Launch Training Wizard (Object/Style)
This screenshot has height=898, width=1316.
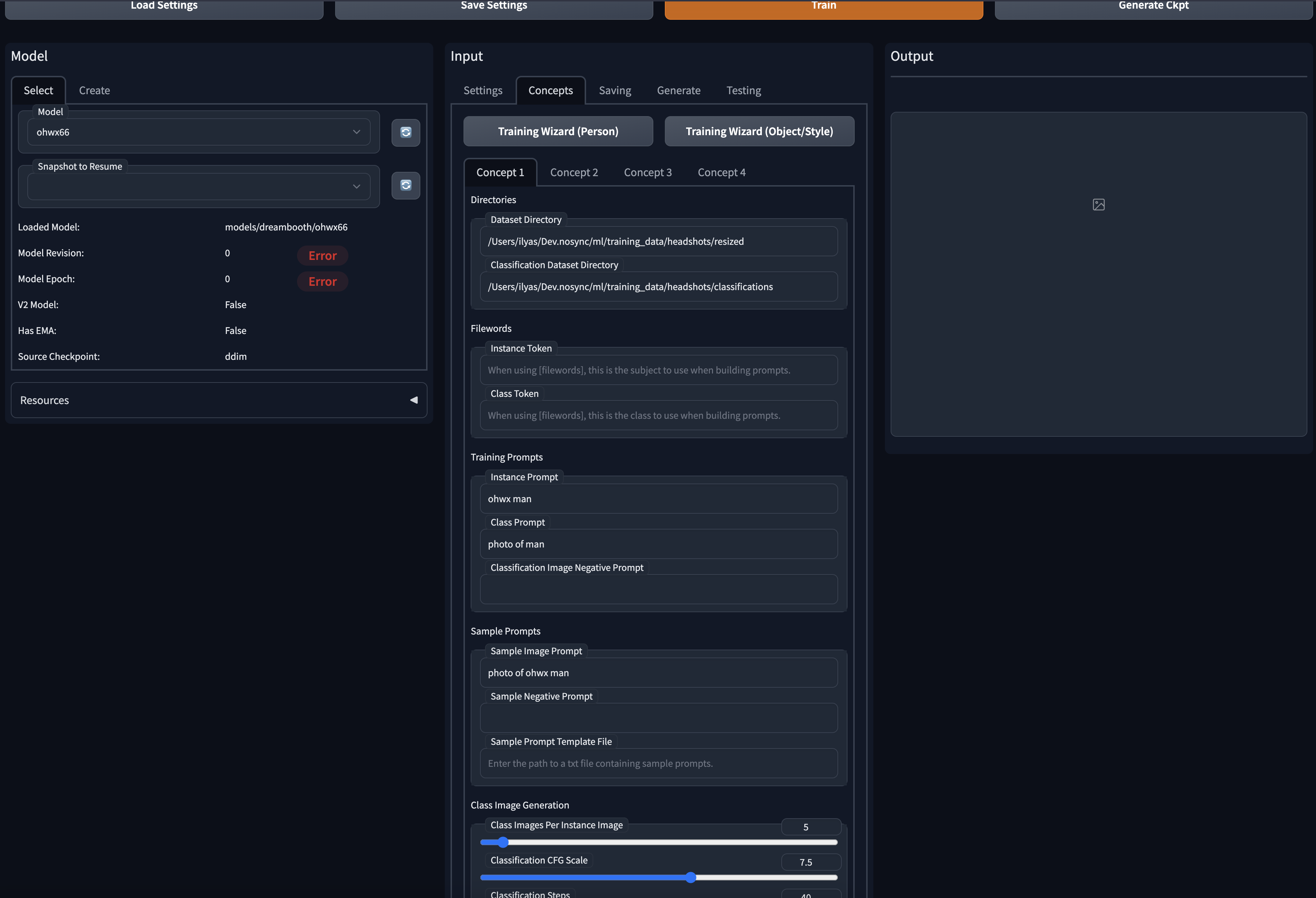point(759,131)
